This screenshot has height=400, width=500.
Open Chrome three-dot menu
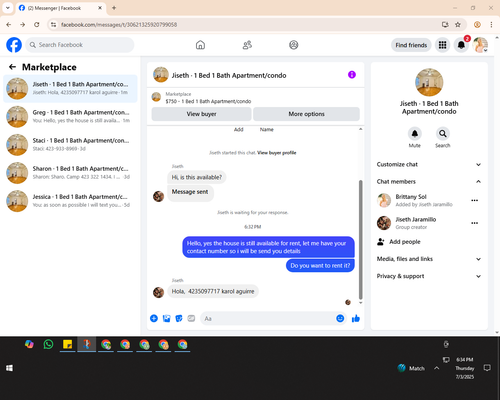coord(491,25)
